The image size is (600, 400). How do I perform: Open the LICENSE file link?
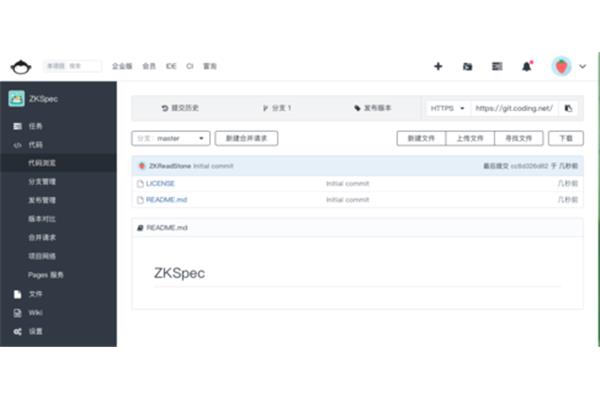click(160, 184)
